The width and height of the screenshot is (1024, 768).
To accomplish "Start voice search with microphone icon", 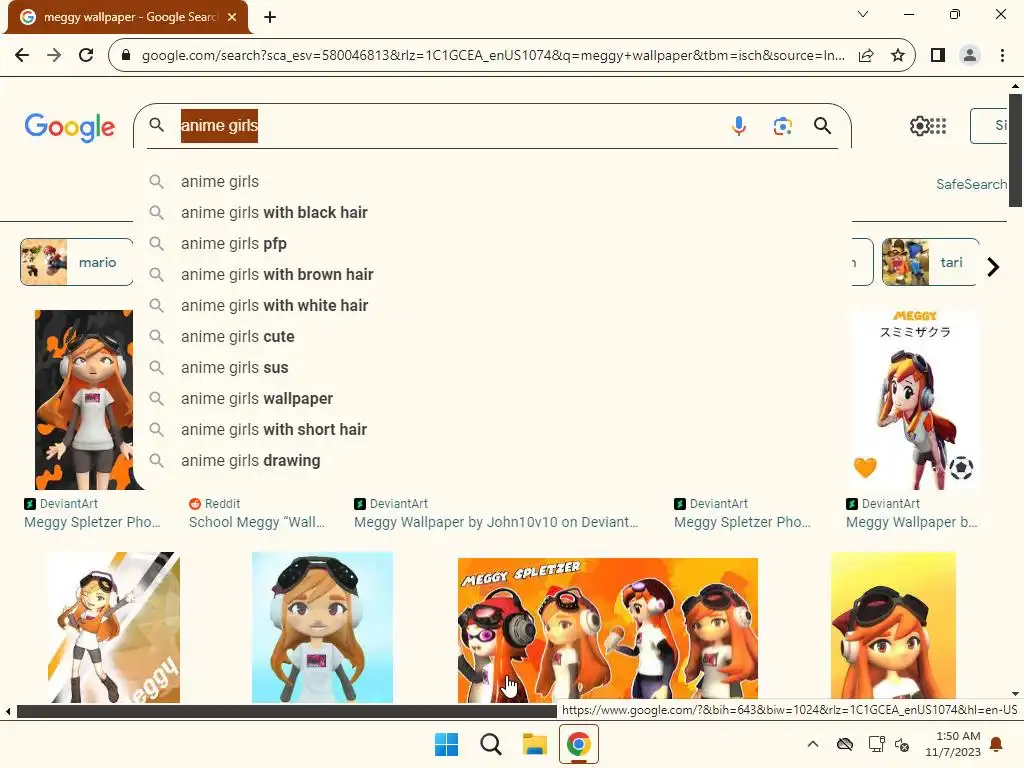I will (x=739, y=125).
